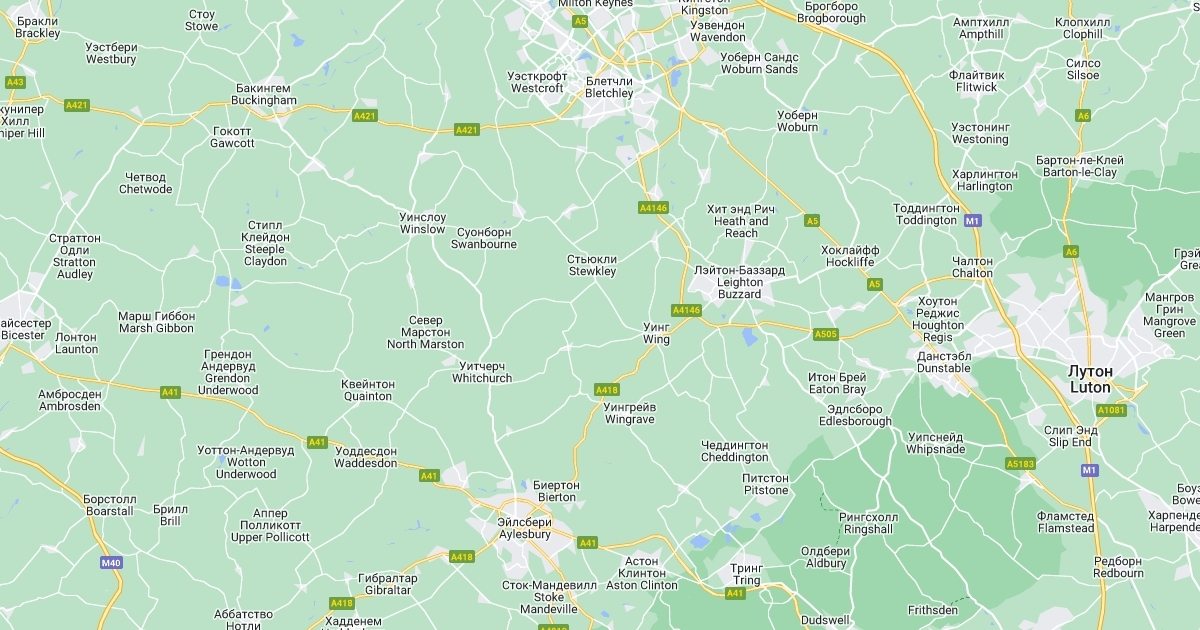
Task: Click the A5183 road shield
Action: (1020, 464)
